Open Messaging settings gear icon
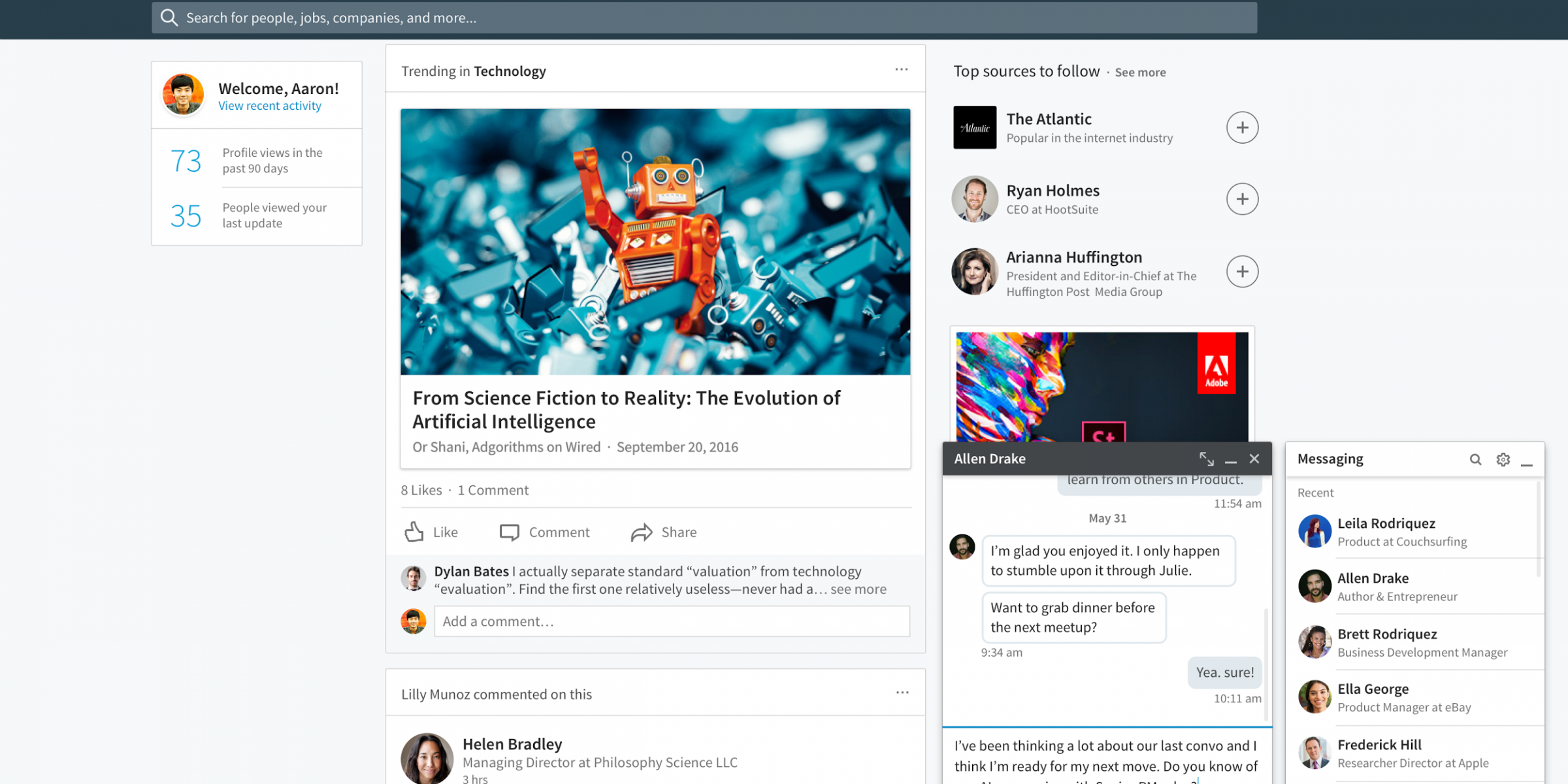Image resolution: width=1568 pixels, height=784 pixels. (x=1503, y=459)
